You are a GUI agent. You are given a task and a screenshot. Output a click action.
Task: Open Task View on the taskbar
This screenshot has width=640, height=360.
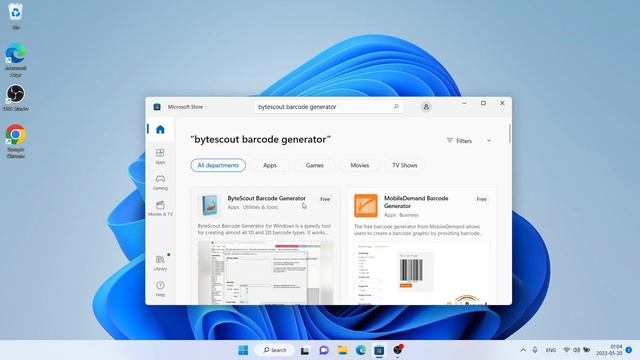[304, 350]
